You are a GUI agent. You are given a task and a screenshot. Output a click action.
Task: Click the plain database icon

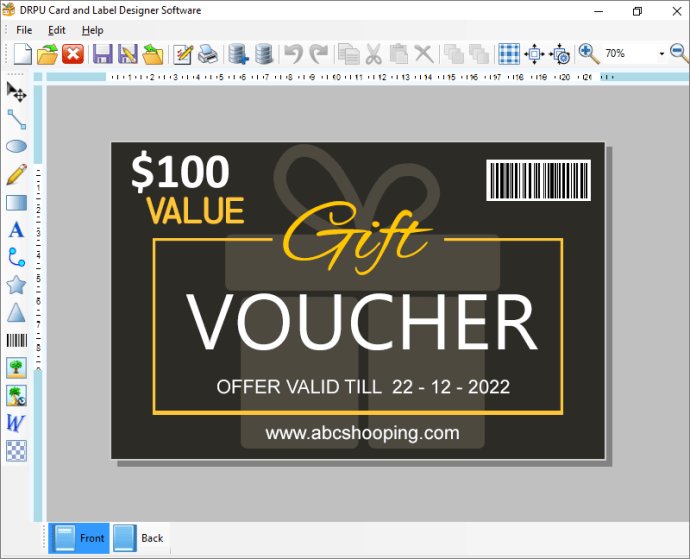(264, 54)
